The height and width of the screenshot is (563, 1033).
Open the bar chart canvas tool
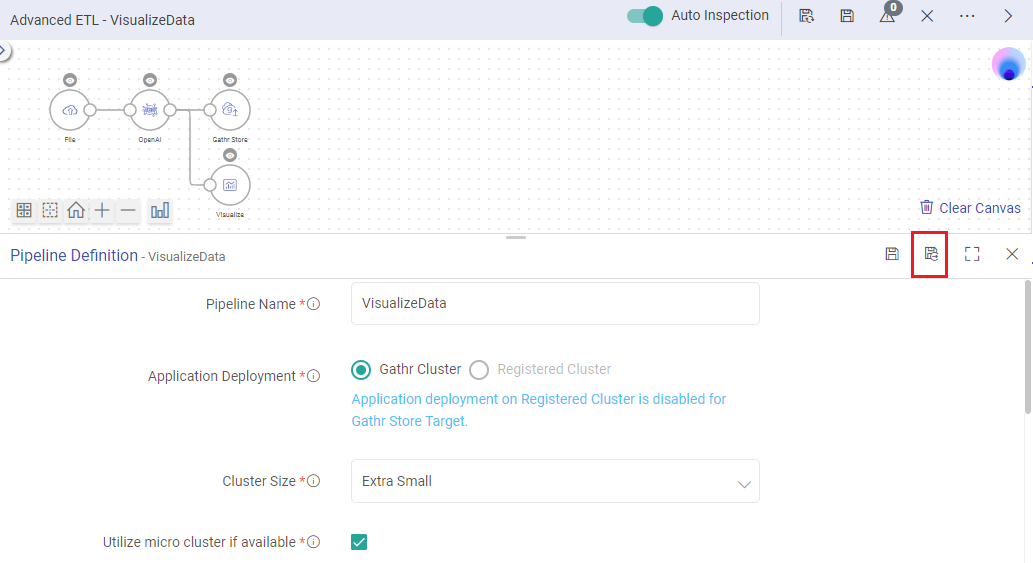click(x=160, y=210)
